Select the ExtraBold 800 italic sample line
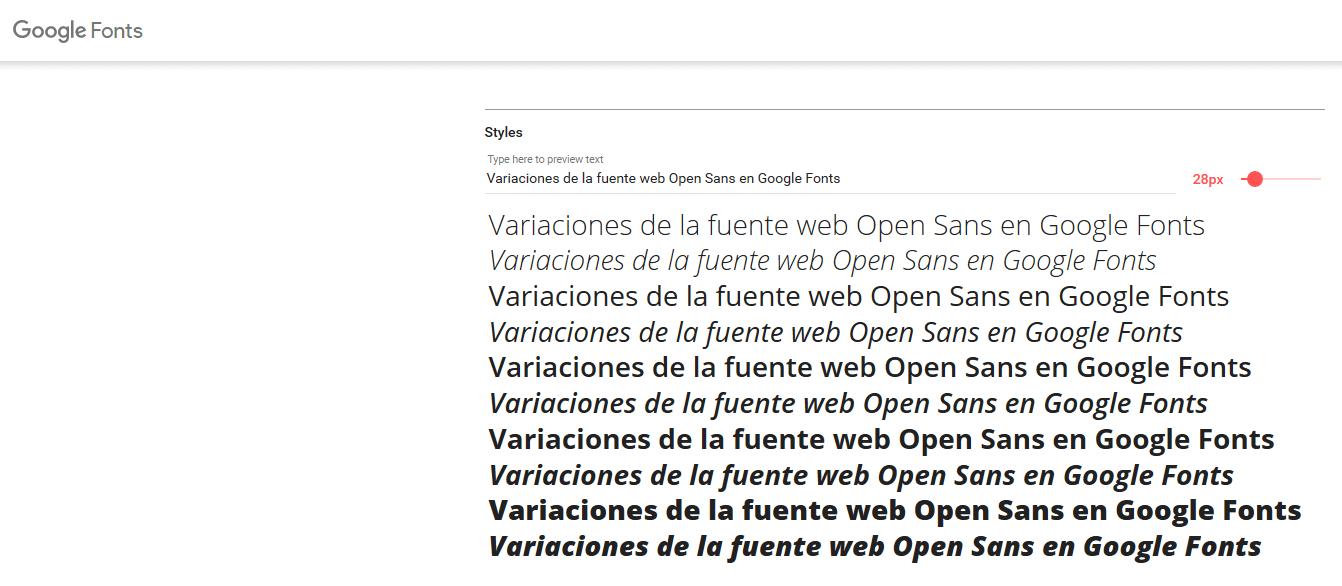 point(875,547)
